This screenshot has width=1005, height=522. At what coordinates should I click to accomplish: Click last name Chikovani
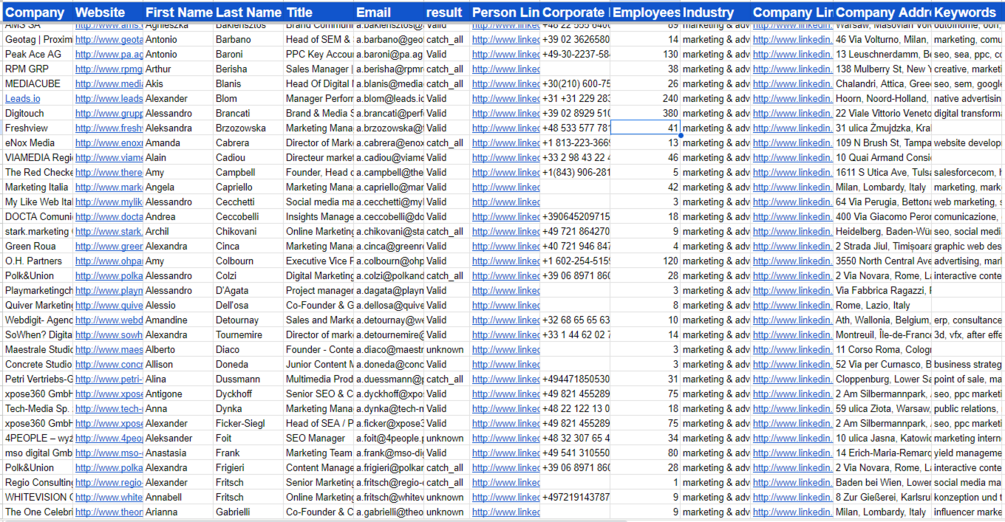pos(235,231)
